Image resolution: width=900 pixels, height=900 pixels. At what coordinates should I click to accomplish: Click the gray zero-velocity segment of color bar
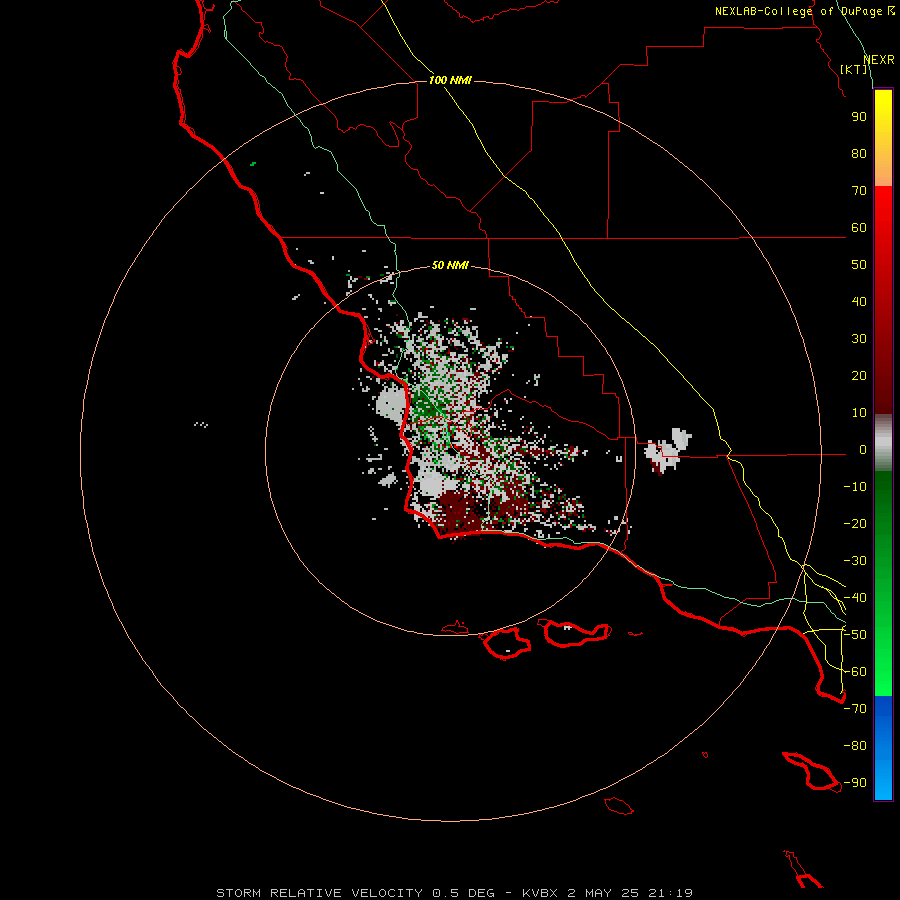883,443
